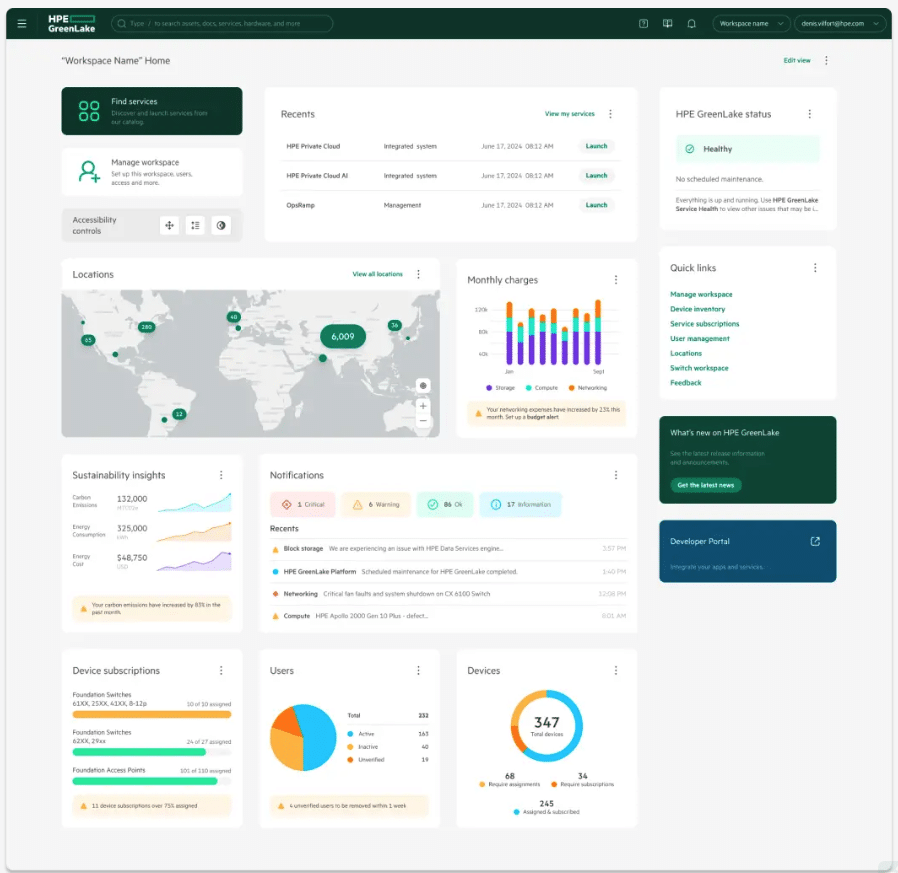
Task: Click the orange Foundation Switches progress bar
Action: pyautogui.click(x=152, y=715)
